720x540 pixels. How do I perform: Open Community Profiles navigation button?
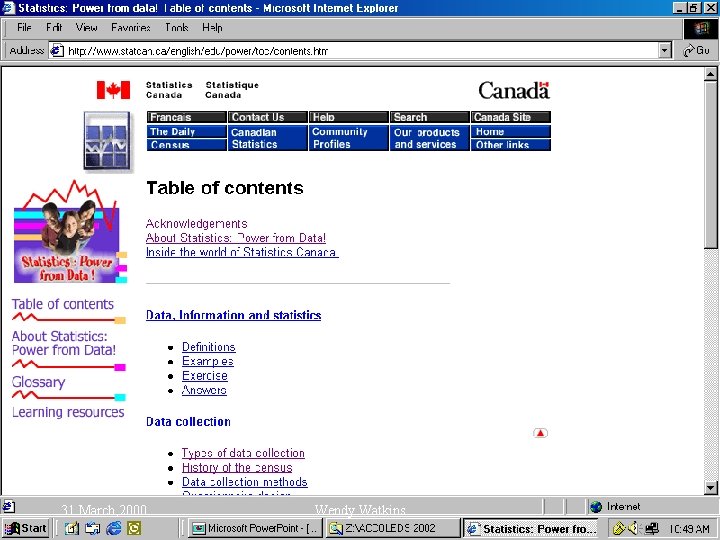[x=349, y=138]
